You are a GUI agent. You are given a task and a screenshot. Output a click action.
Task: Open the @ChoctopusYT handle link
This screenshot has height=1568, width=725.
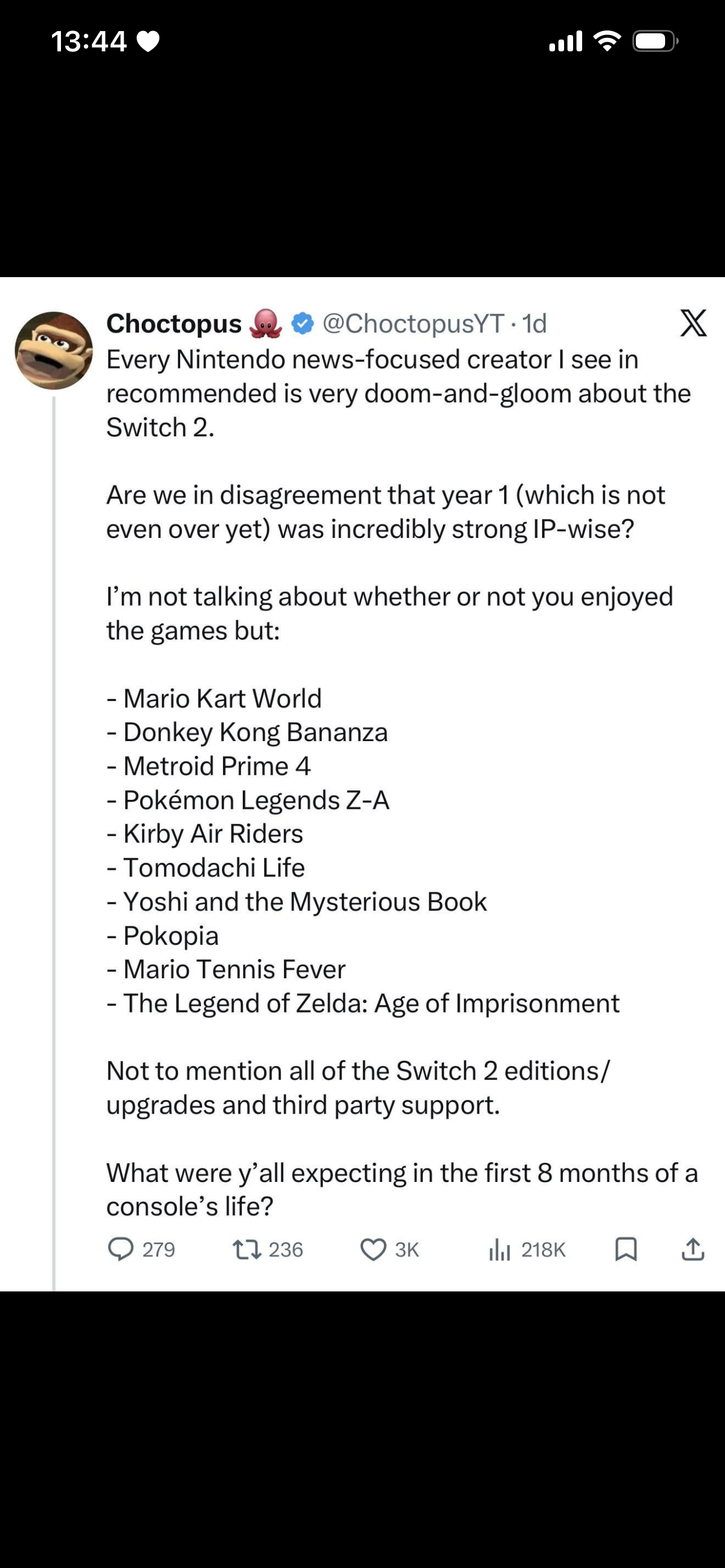413,324
